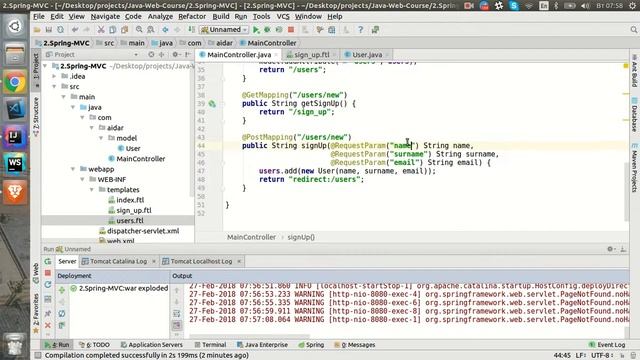Launch Chrome from the Ubuntu dock

point(15,82)
